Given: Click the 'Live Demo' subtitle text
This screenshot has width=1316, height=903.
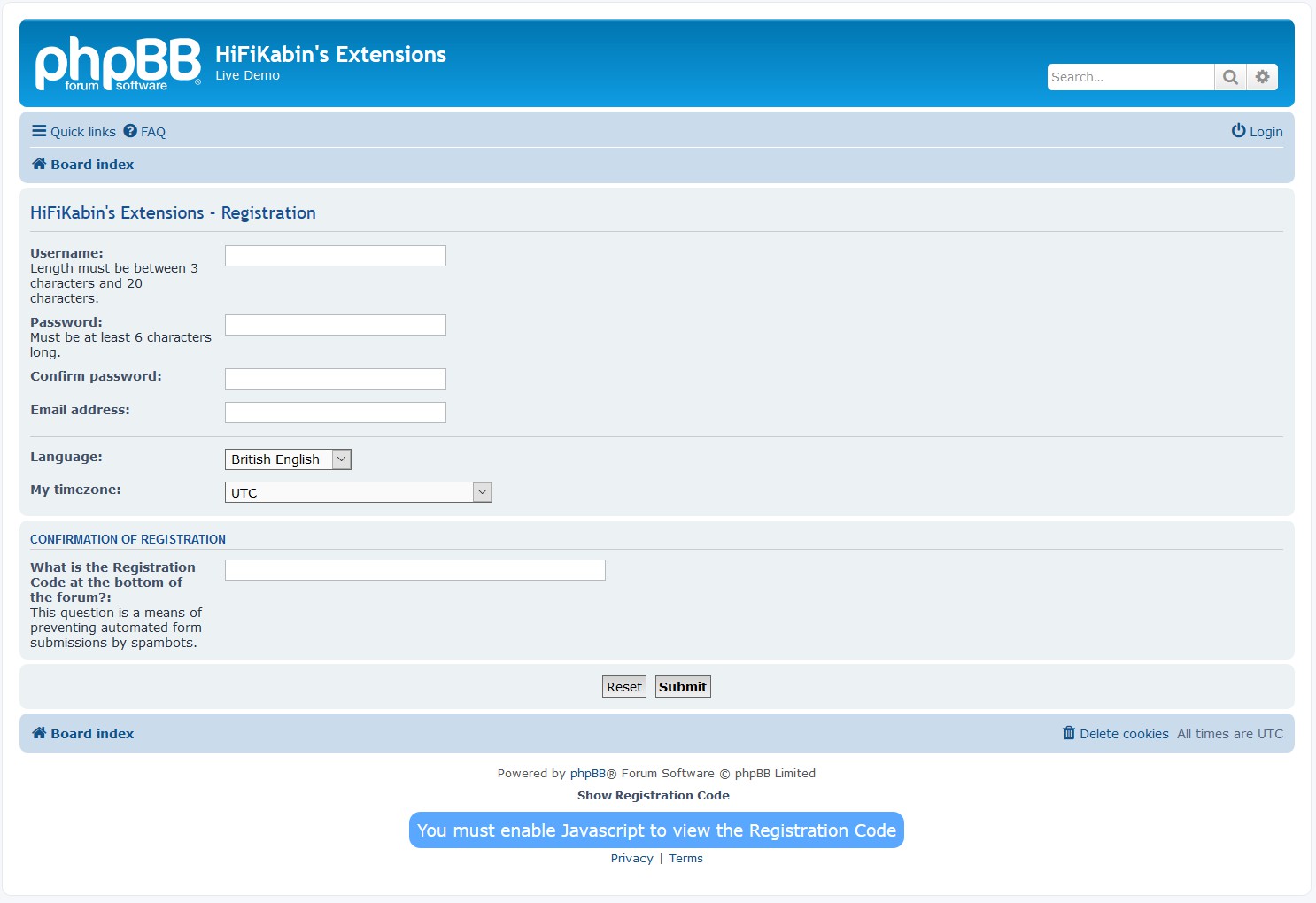Looking at the screenshot, I should [247, 75].
